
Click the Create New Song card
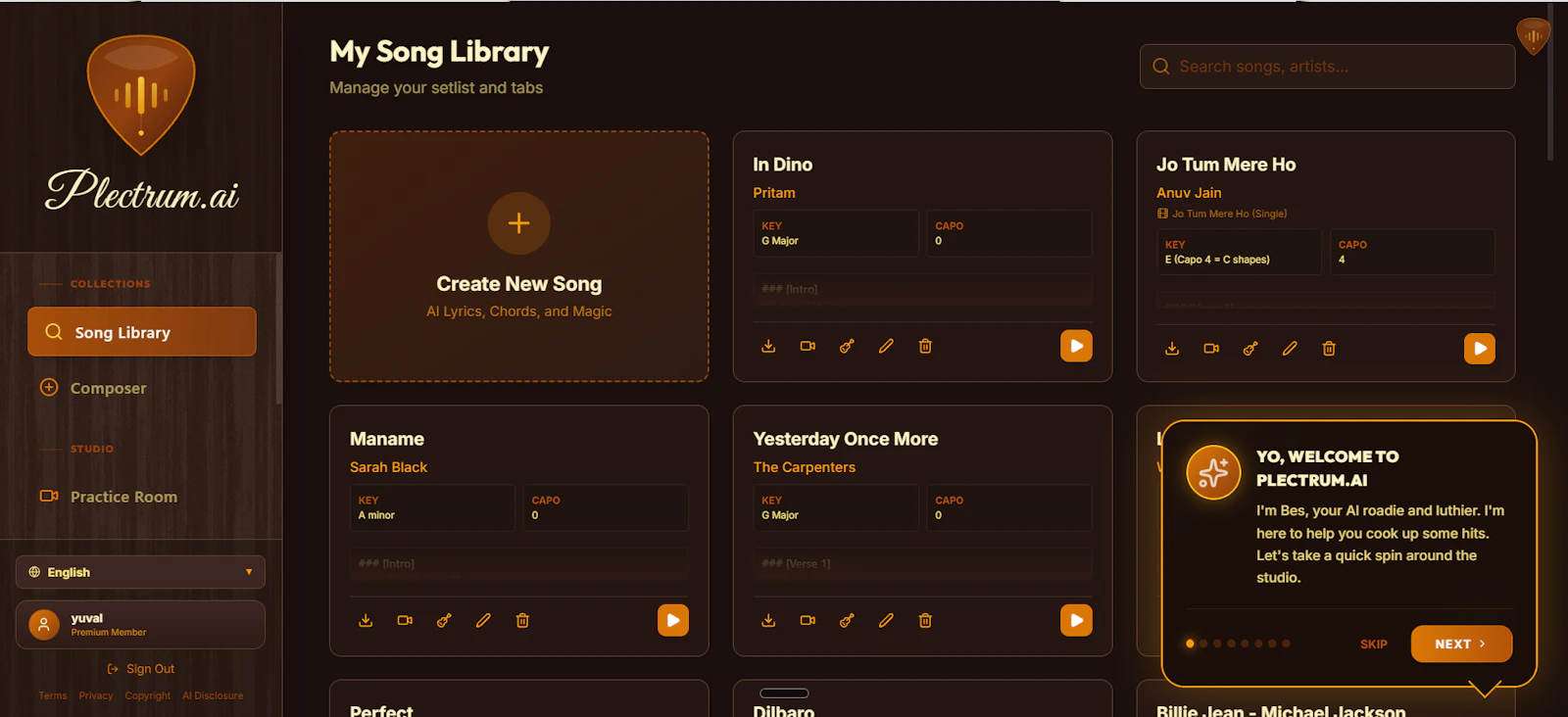[x=519, y=257]
